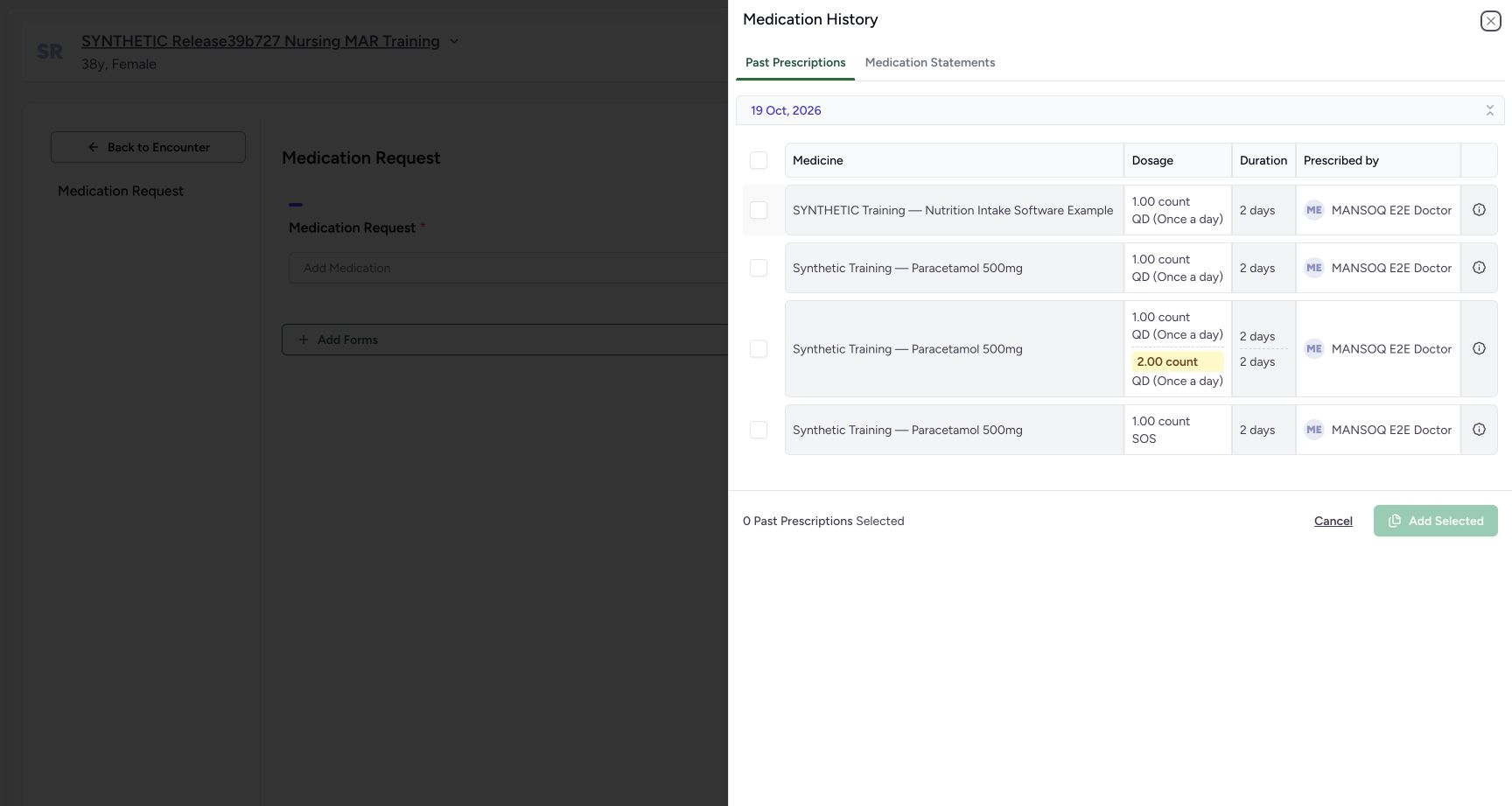
Task: Collapse the 19 Oct, 2026 prescription group
Action: 1489,110
